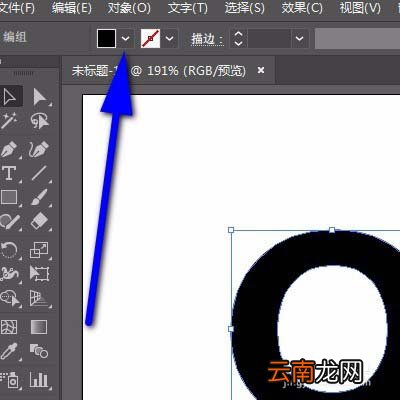Pick the Scale tool
Image resolution: width=400 pixels, height=400 pixels.
[x=40, y=250]
